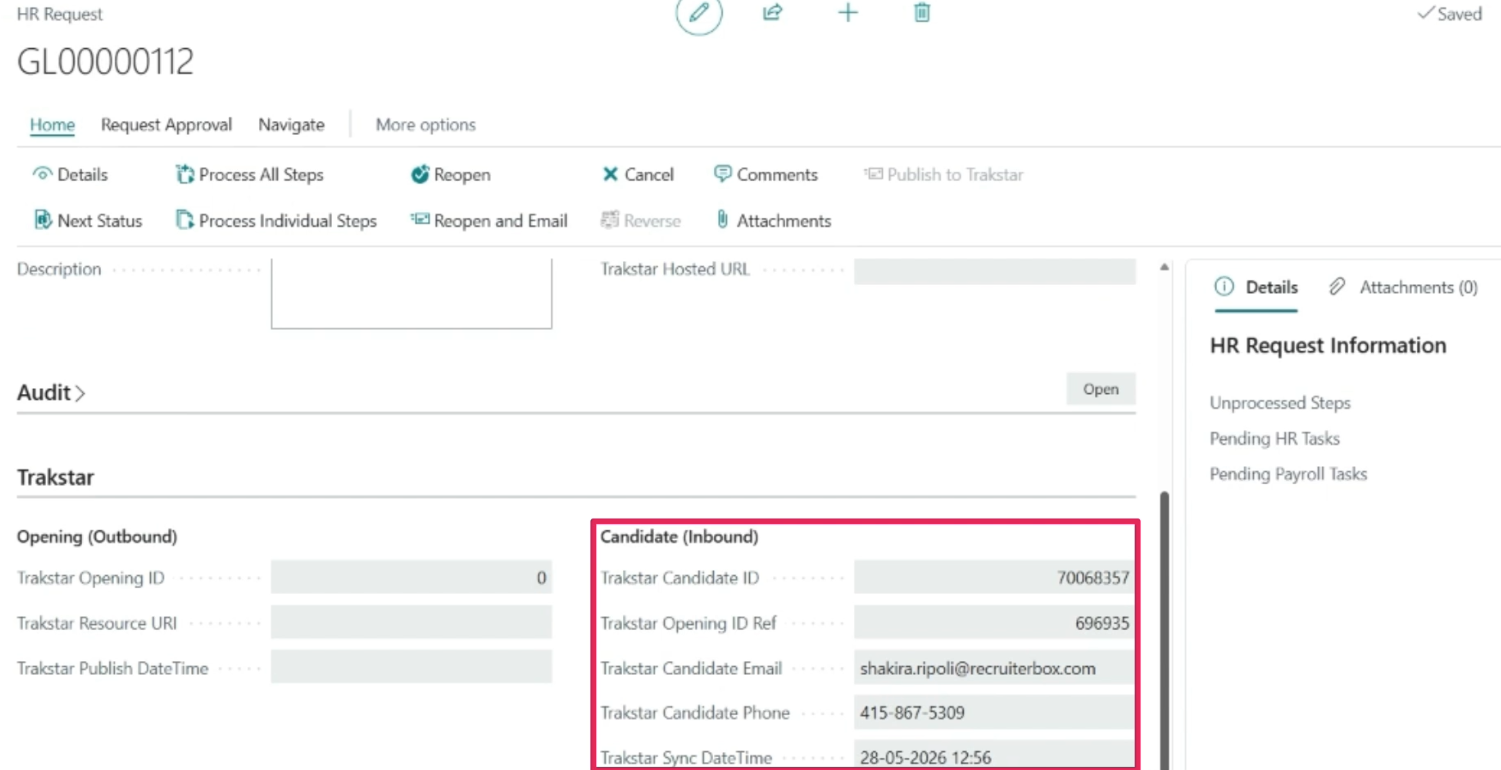The width and height of the screenshot is (1501, 770).
Task: Click the Reverse action
Action: point(641,221)
